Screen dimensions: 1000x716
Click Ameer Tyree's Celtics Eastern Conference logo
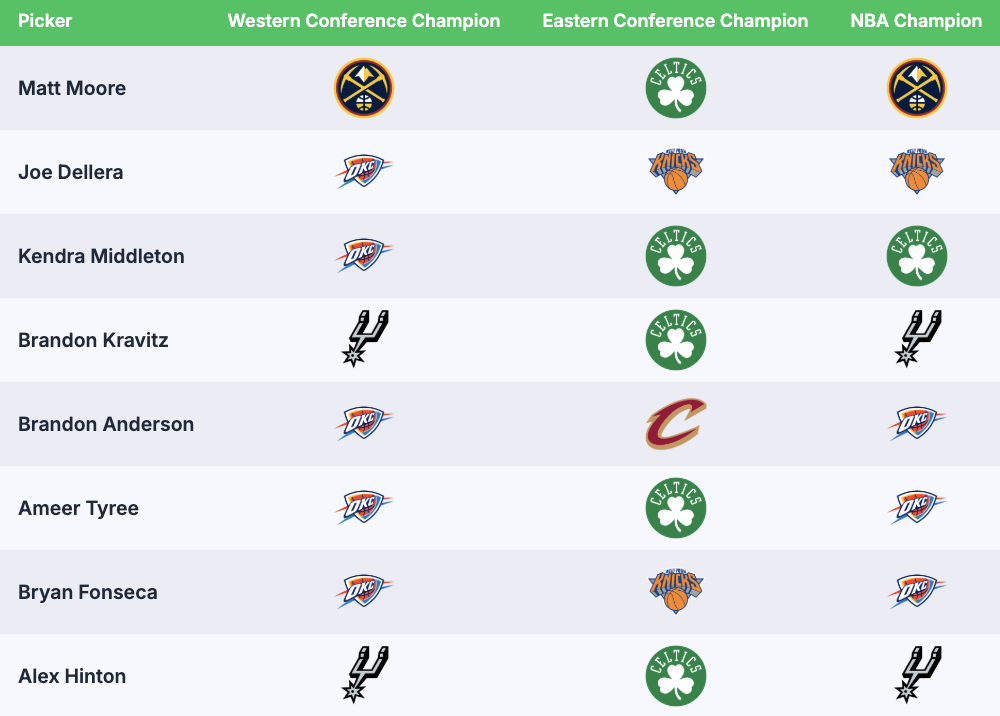(x=676, y=508)
